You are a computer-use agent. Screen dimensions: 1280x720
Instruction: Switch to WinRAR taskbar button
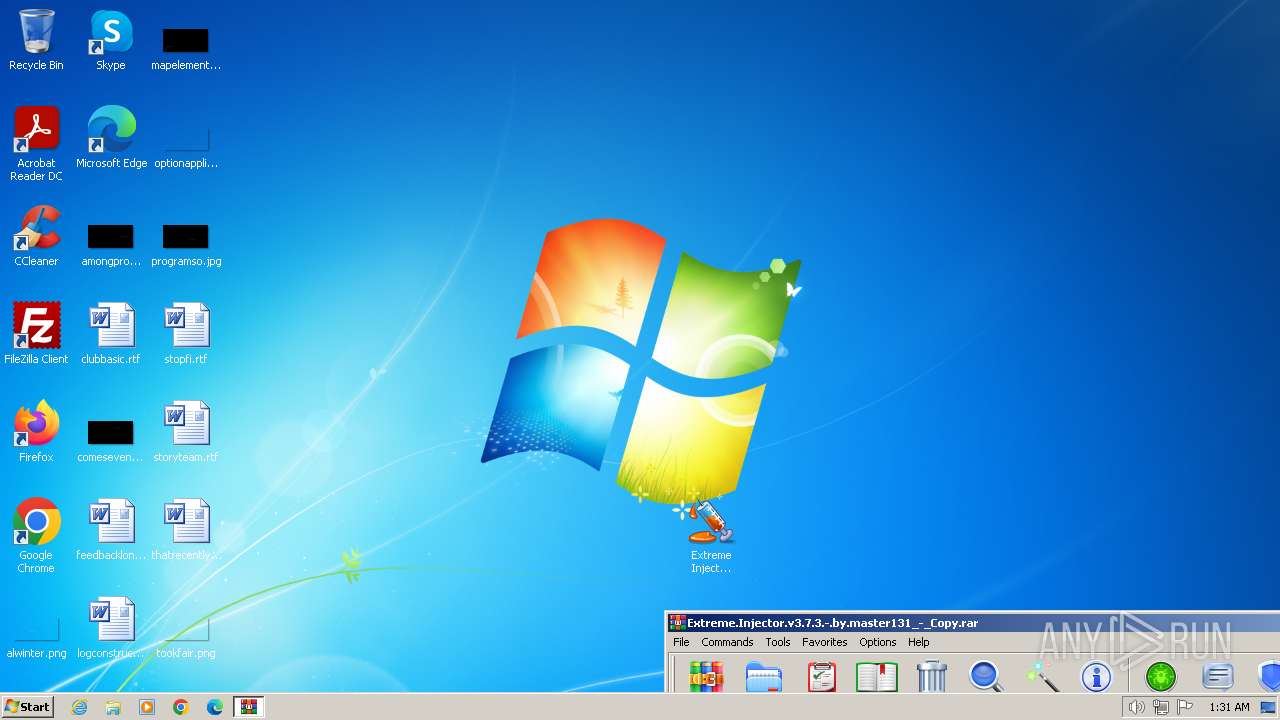point(248,707)
